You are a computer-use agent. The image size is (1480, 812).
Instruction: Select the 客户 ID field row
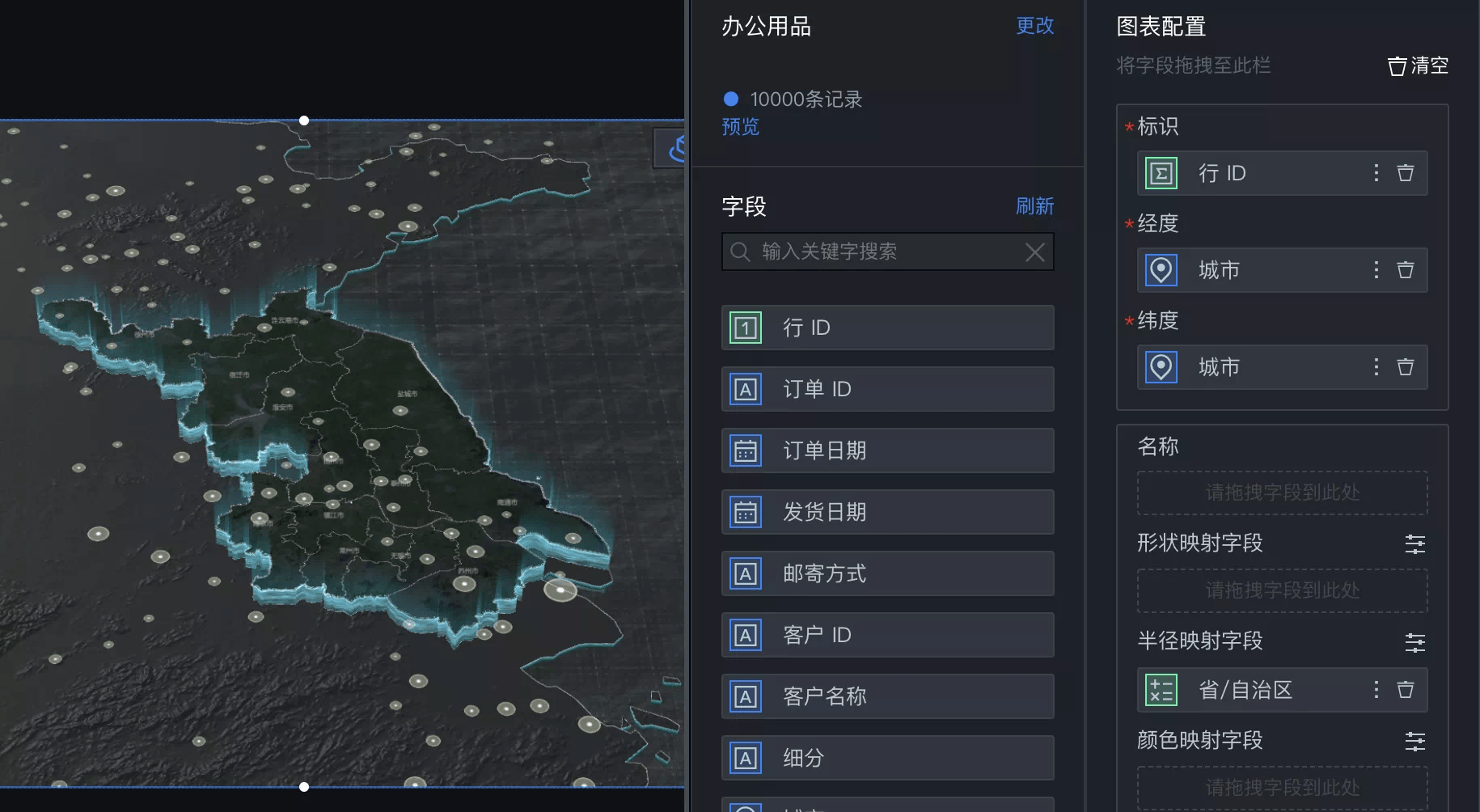click(x=887, y=635)
